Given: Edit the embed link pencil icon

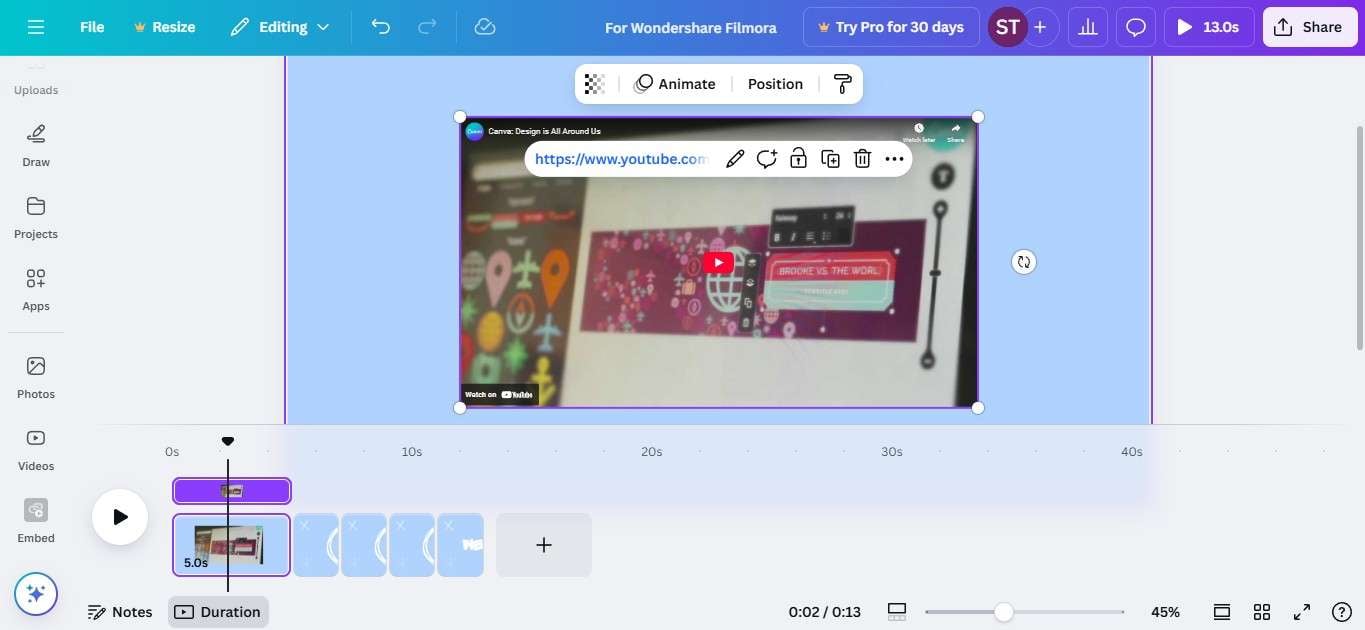Looking at the screenshot, I should click(735, 159).
